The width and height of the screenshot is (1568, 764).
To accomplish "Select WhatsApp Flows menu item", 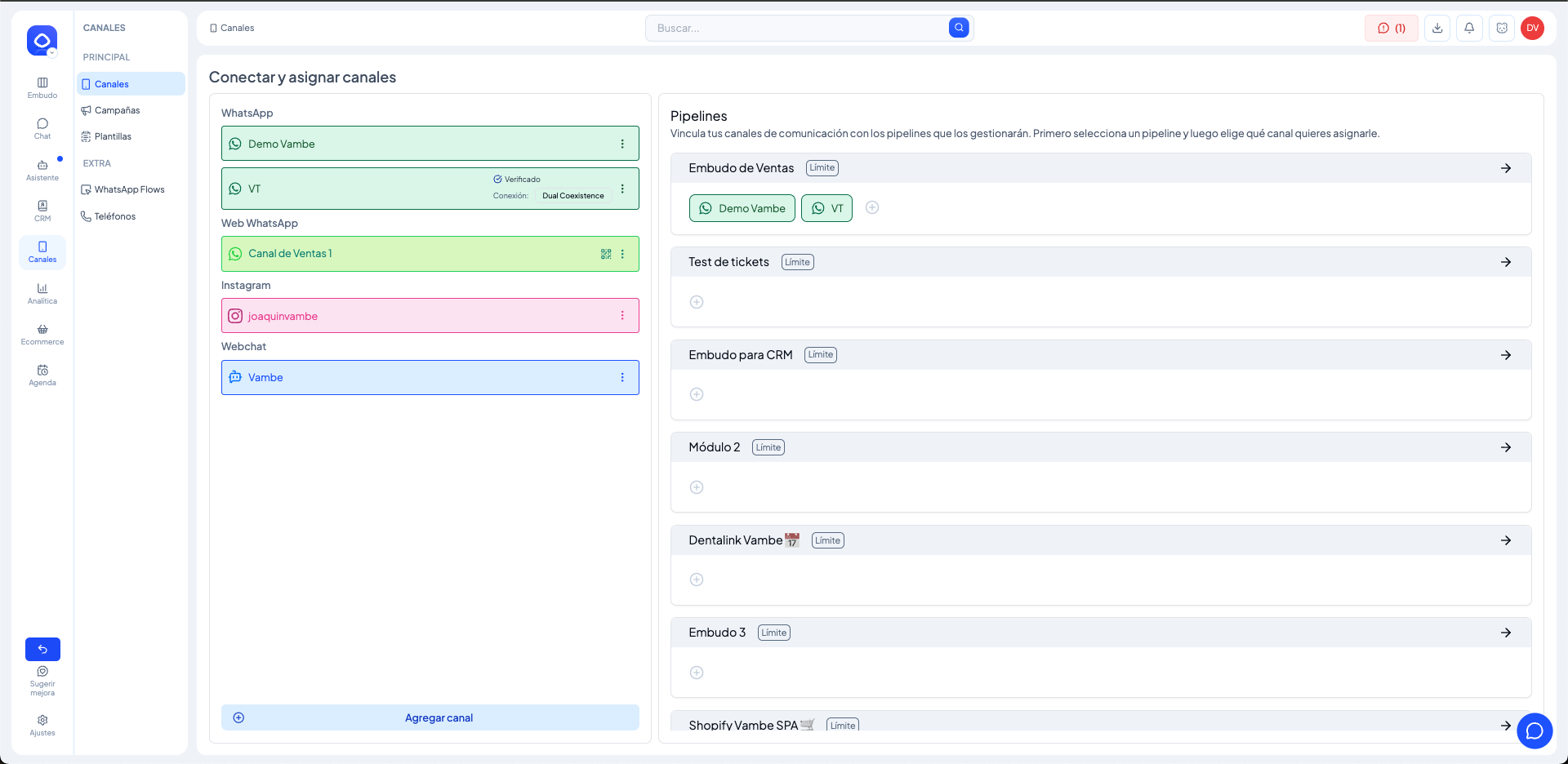I will click(x=129, y=189).
